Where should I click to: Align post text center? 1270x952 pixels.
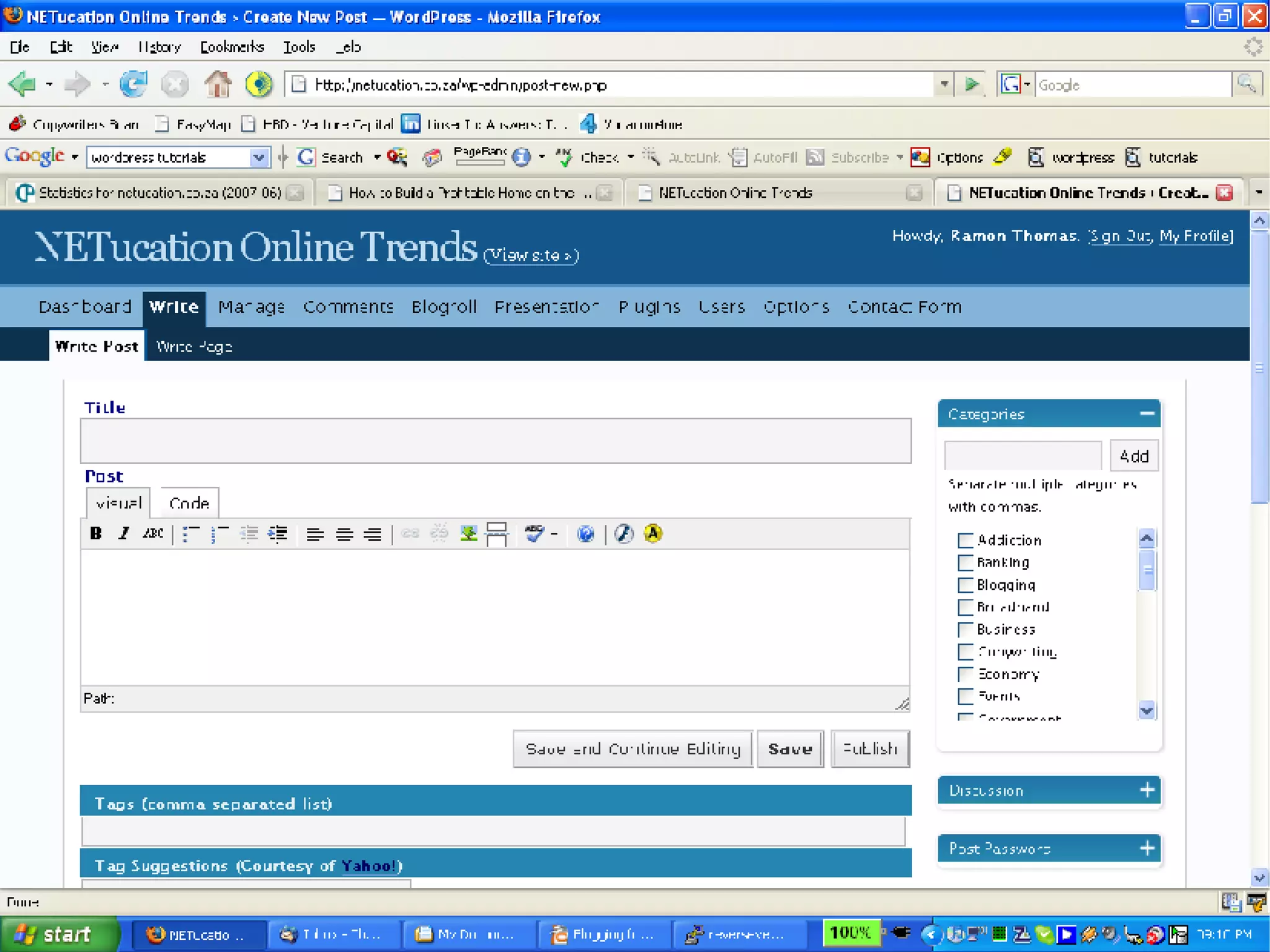point(344,534)
